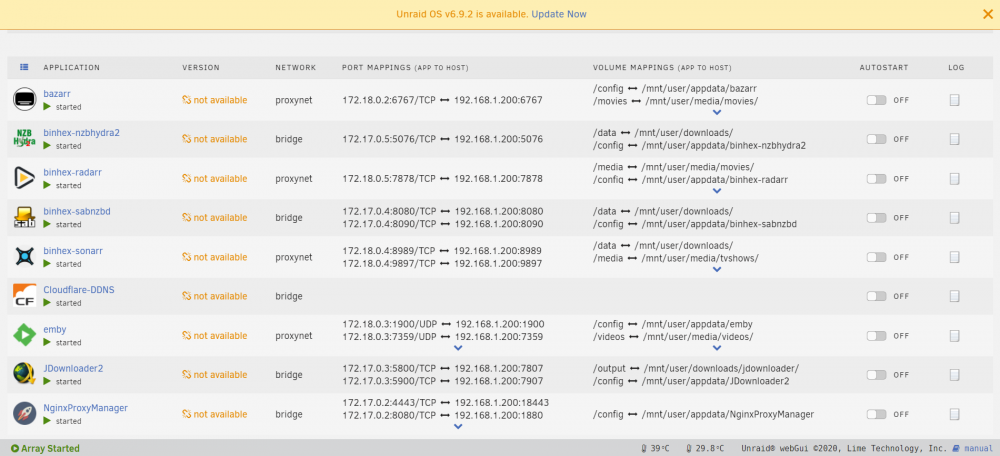1000x456 pixels.
Task: Click /mnt/user/appdata/NginxProxyManager volume path
Action: (x=728, y=414)
